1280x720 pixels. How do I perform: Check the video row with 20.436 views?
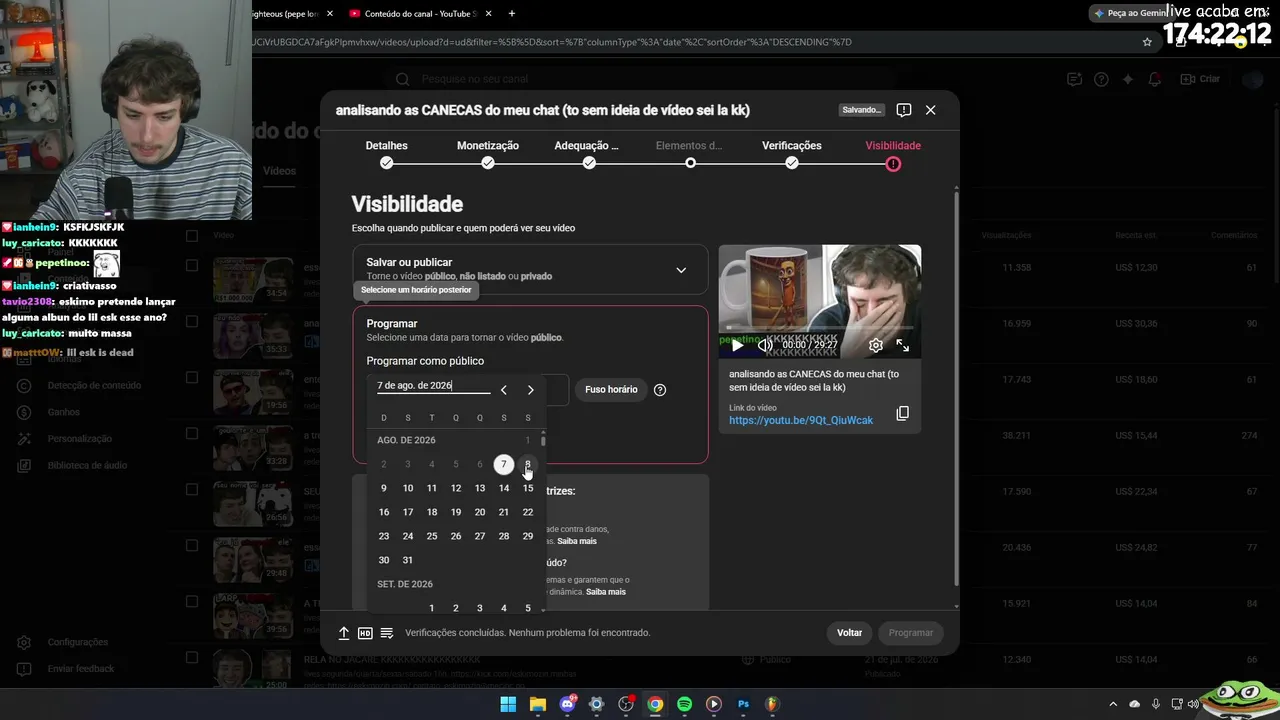(x=192, y=546)
